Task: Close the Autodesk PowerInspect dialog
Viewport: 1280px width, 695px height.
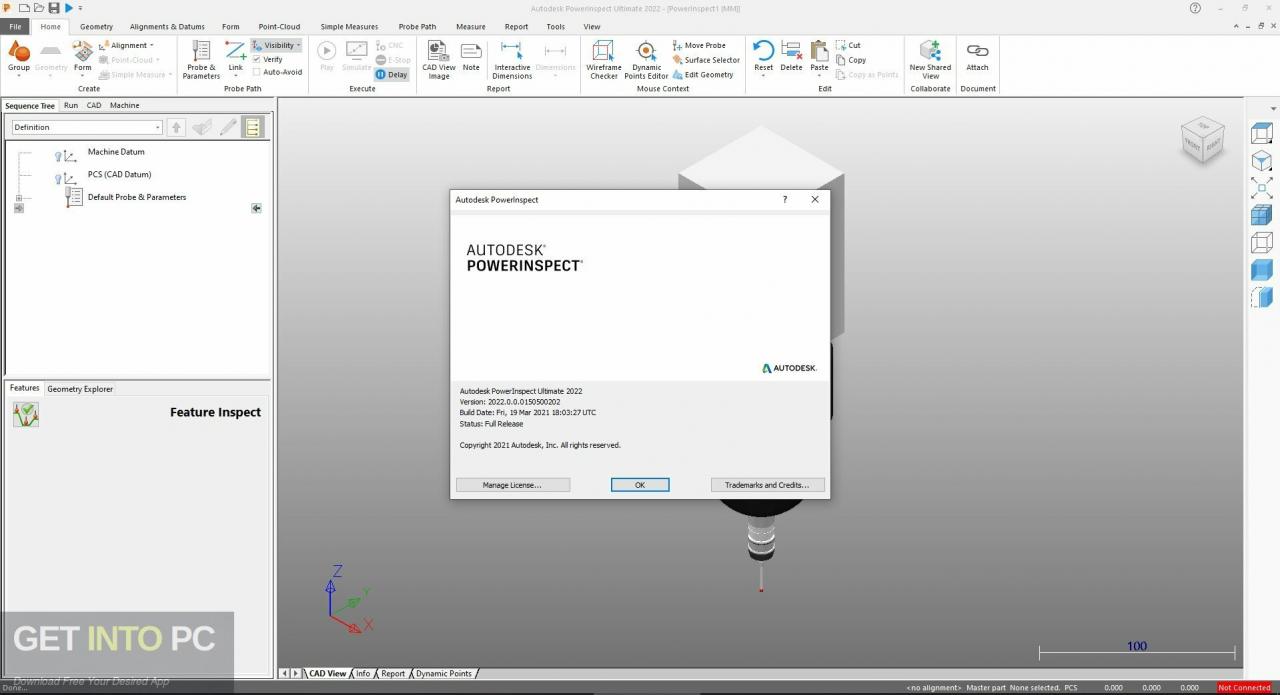Action: click(x=815, y=199)
